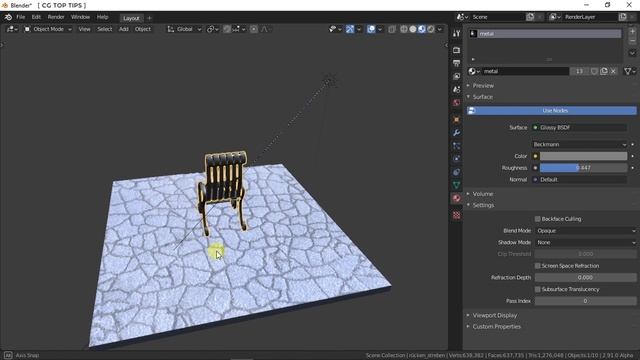640x360 pixels.
Task: Open the viewport View menu
Action: 84,29
